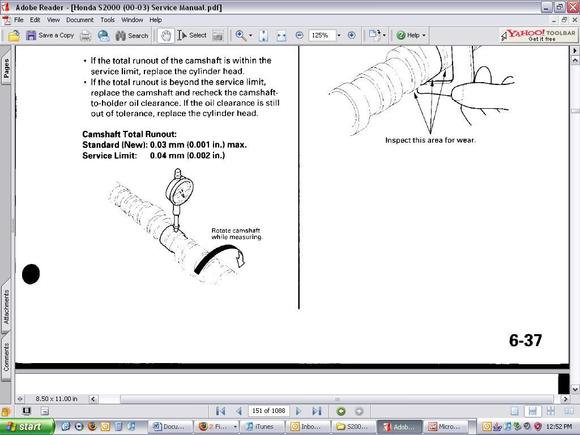Switch to Facing pages layout
Screen dimensions: 580x435
[x=569, y=411]
